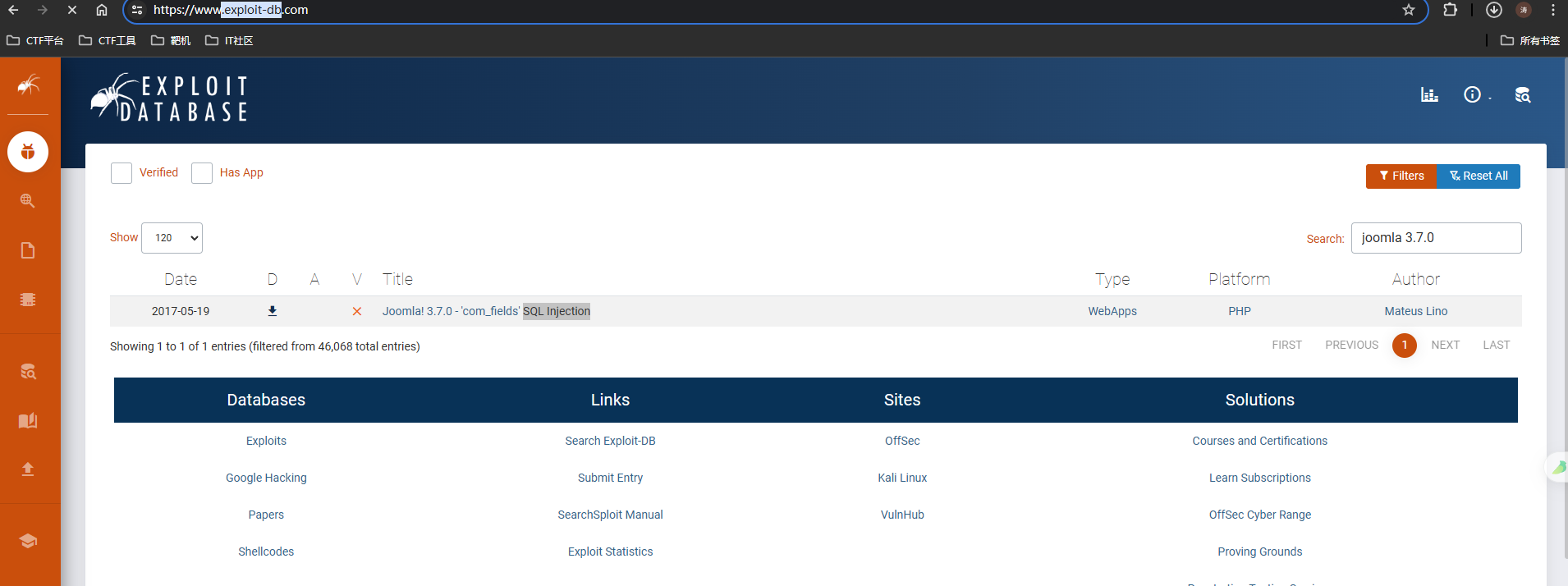The height and width of the screenshot is (586, 1568).
Task: Click the Filters button
Action: click(1401, 176)
